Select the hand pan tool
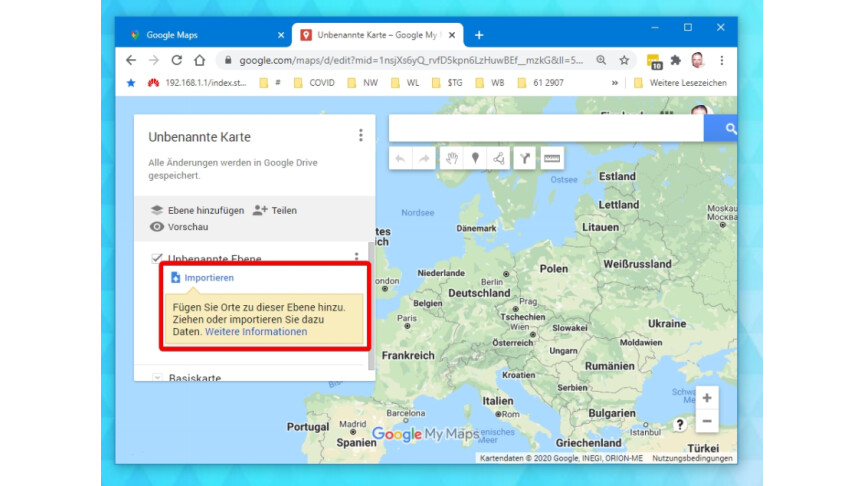864x486 pixels. pos(452,159)
